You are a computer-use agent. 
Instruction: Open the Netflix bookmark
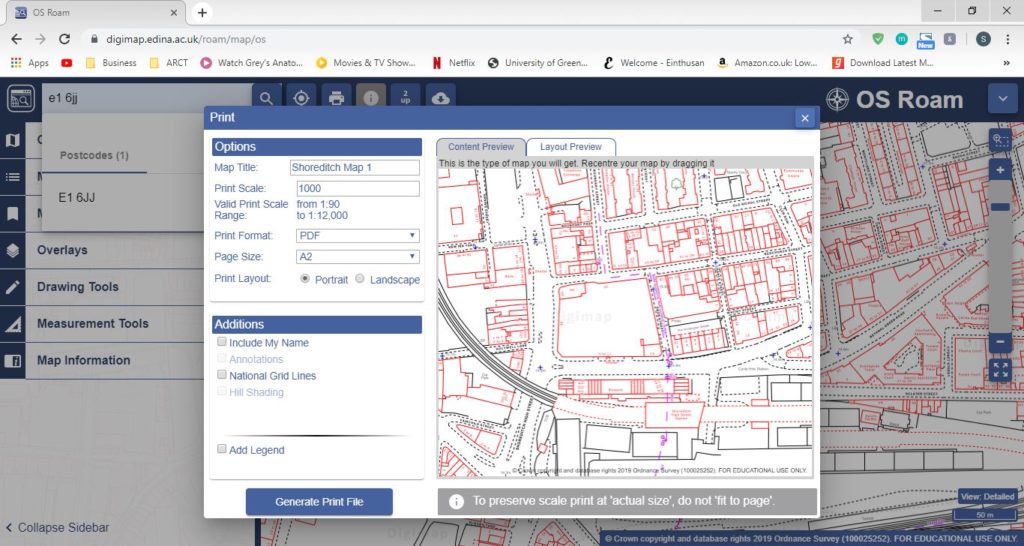pyautogui.click(x=453, y=63)
